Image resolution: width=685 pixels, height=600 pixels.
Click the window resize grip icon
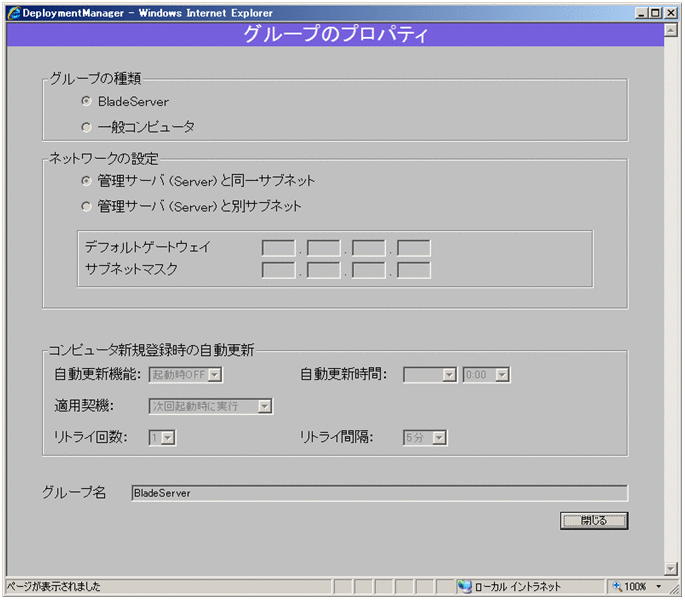pyautogui.click(x=675, y=589)
